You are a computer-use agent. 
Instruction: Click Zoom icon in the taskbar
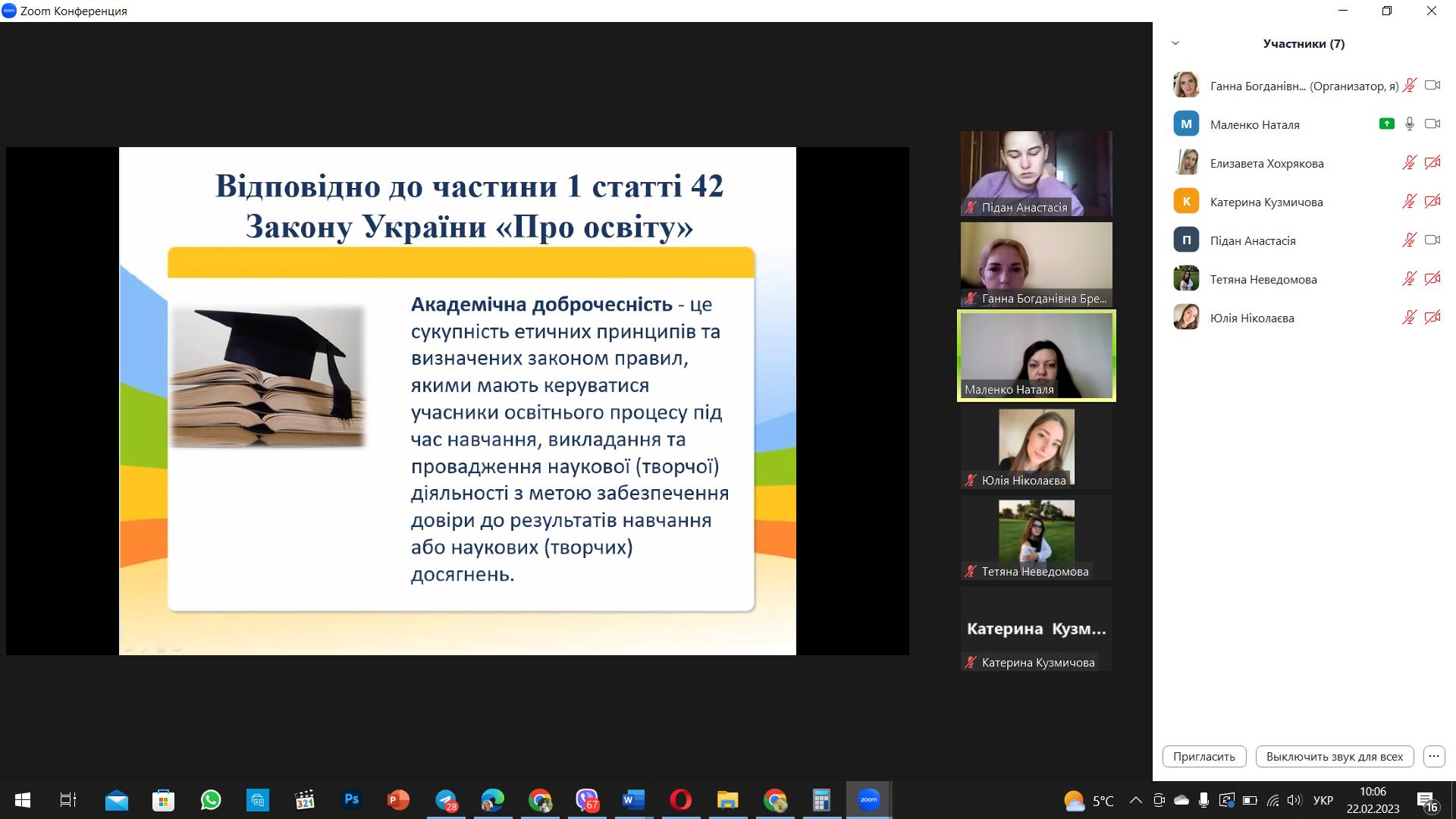(x=868, y=800)
